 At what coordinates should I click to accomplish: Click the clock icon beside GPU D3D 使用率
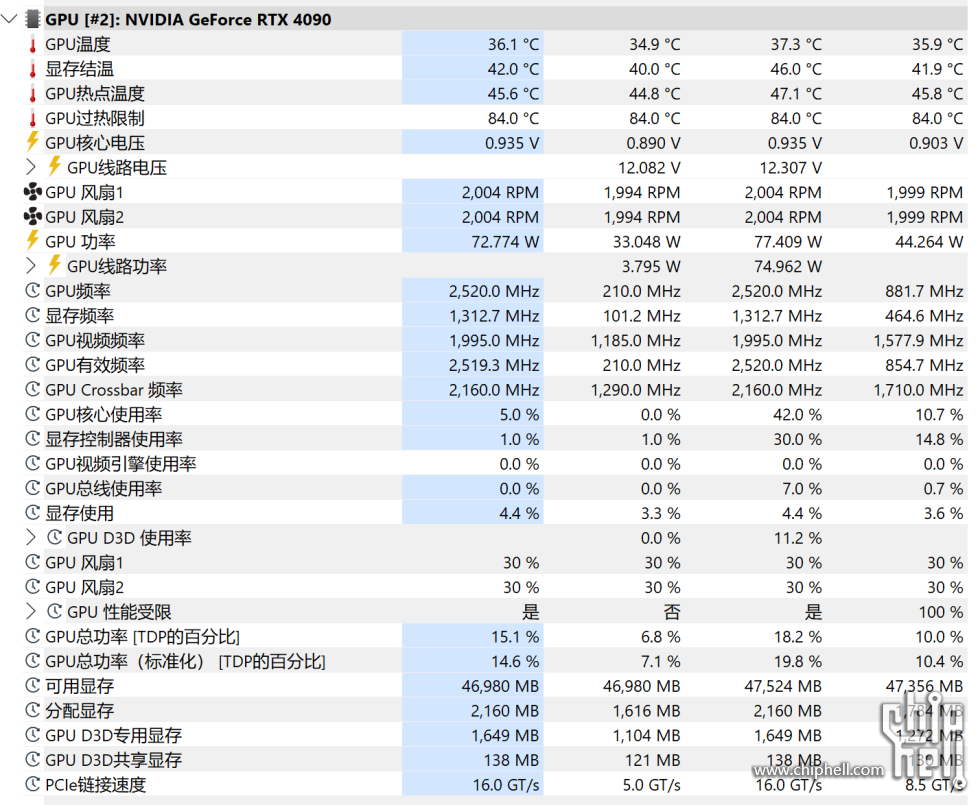[54, 538]
